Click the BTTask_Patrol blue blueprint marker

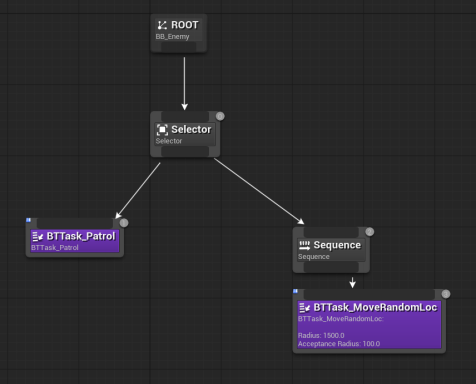click(x=28, y=220)
